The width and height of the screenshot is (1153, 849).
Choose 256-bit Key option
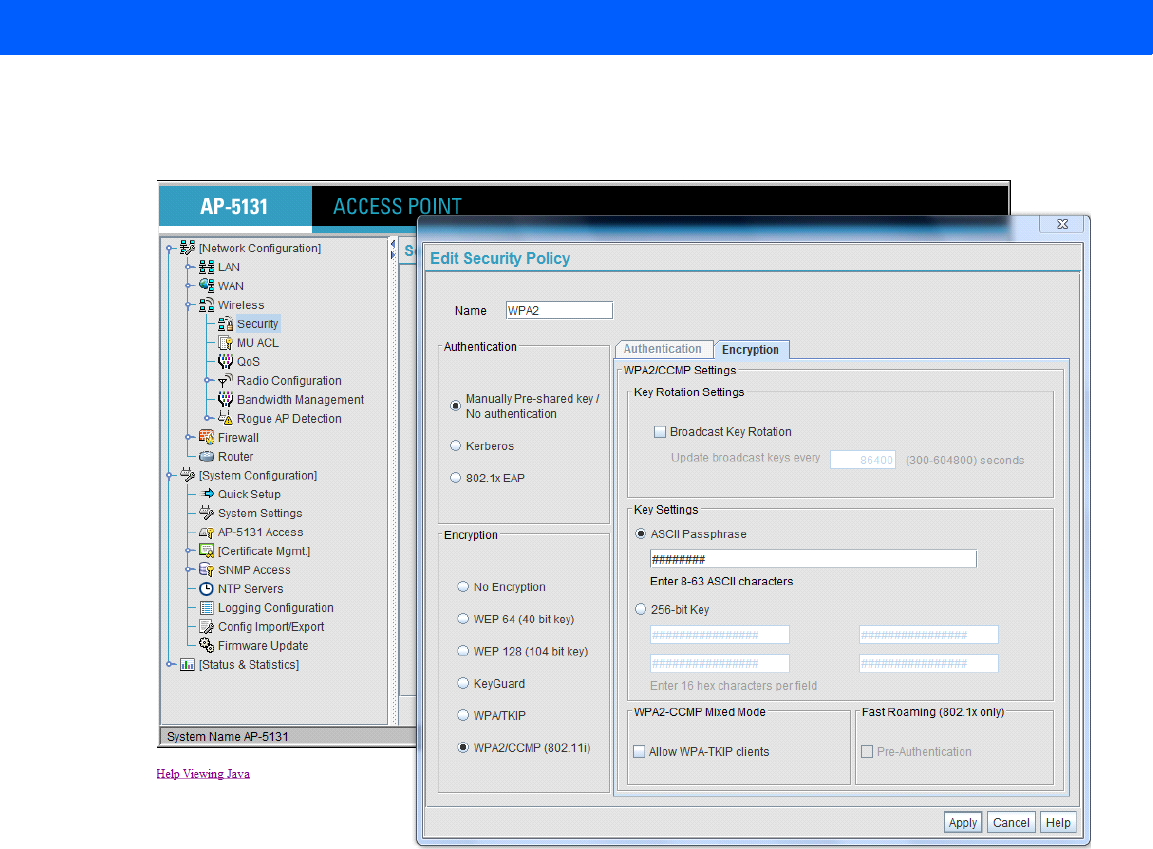(640, 609)
